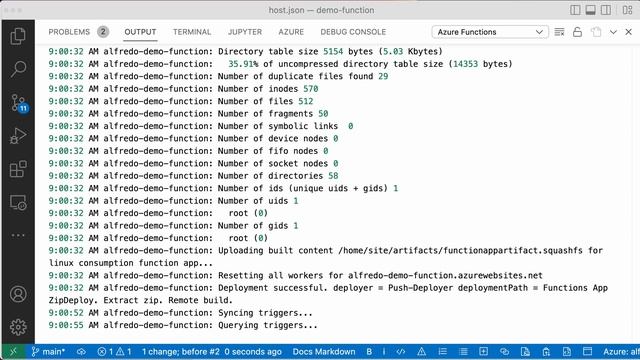
Task: Click the preview status bar icon at far right
Action: click(587, 351)
